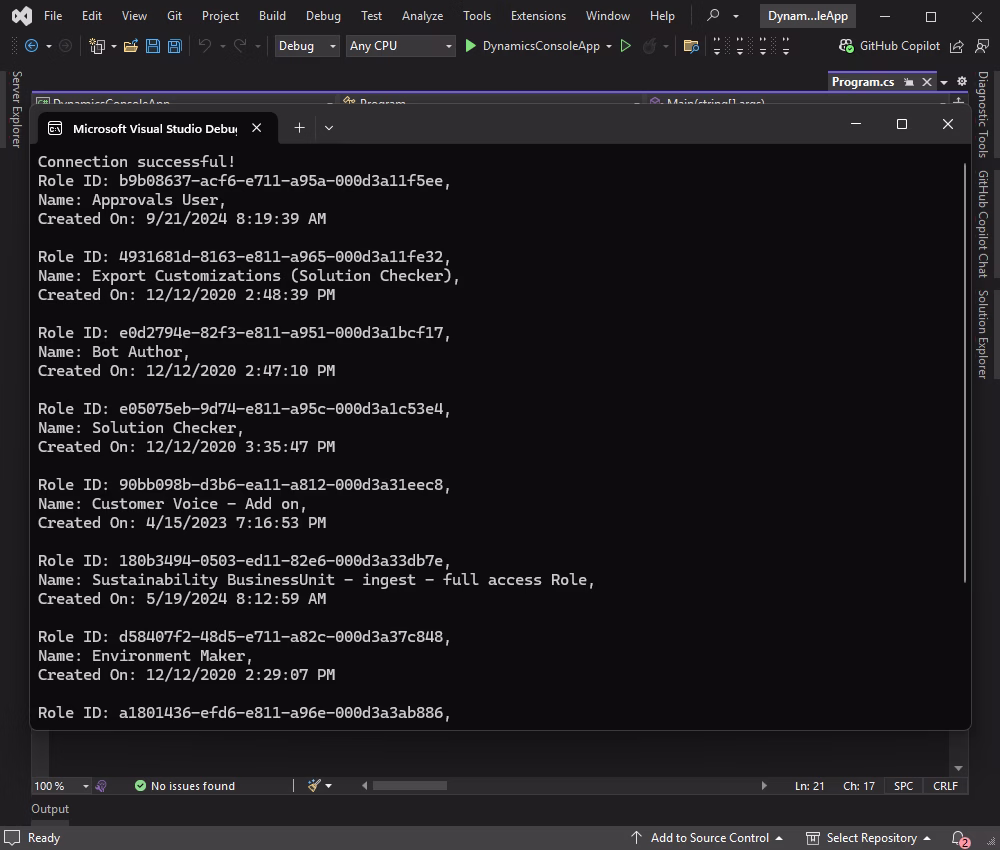The image size is (1000, 850).
Task: Open the Tools menu
Action: [x=477, y=15]
